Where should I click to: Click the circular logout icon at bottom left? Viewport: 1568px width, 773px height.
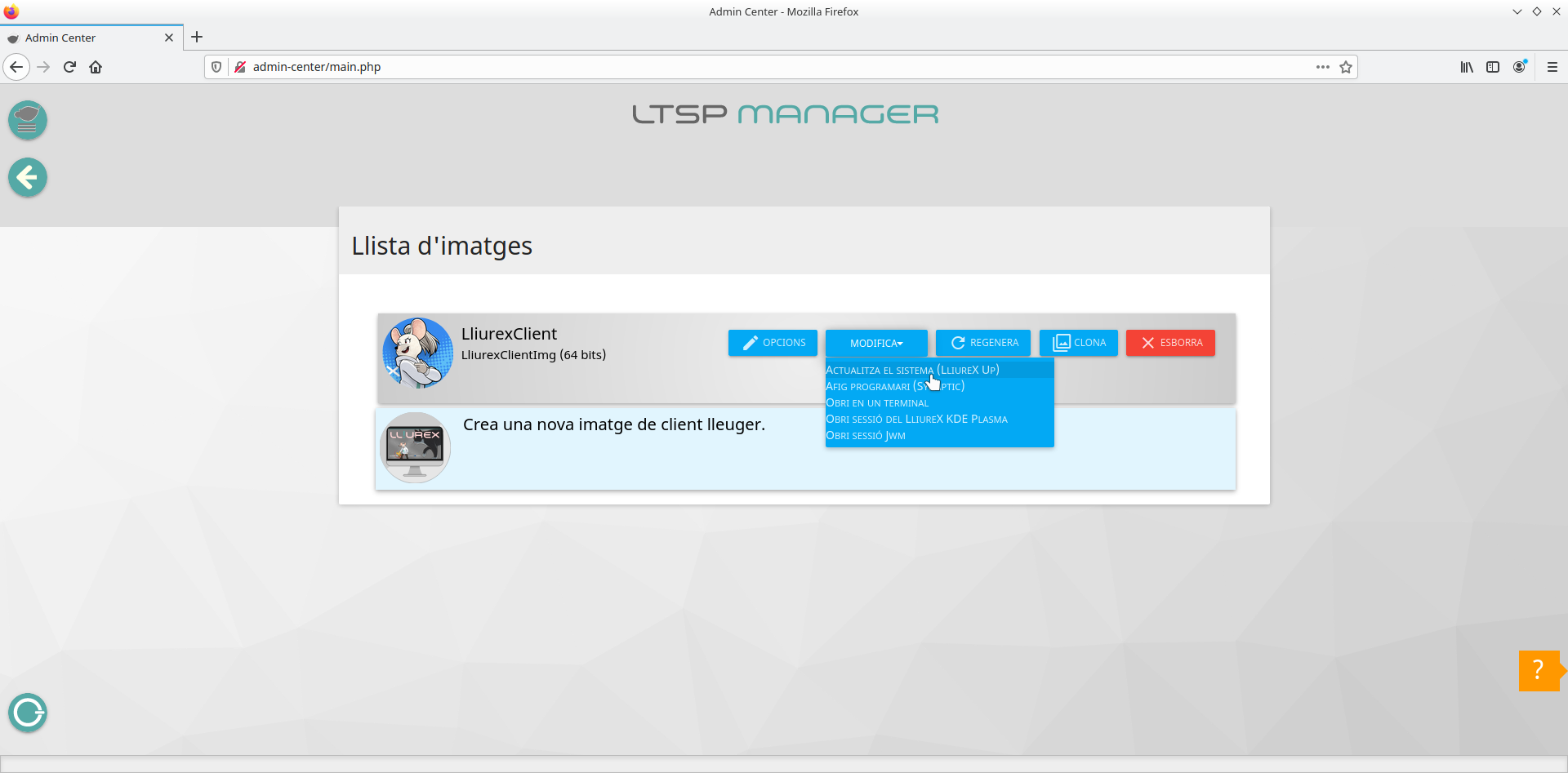tap(28, 713)
